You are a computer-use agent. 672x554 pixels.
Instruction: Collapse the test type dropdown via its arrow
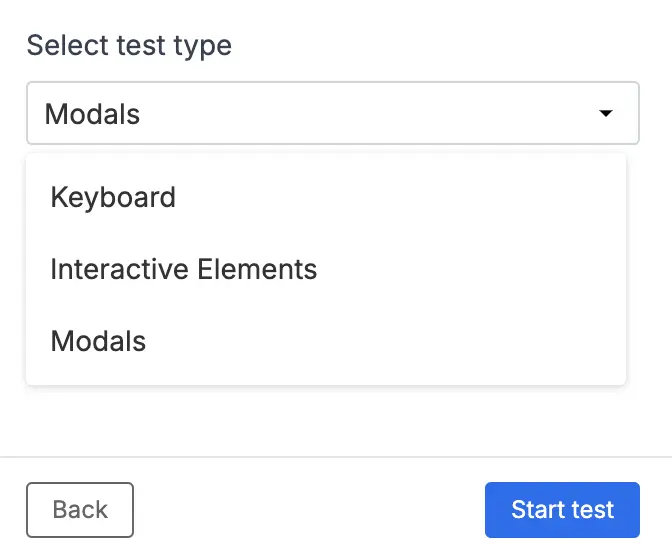[x=605, y=114]
